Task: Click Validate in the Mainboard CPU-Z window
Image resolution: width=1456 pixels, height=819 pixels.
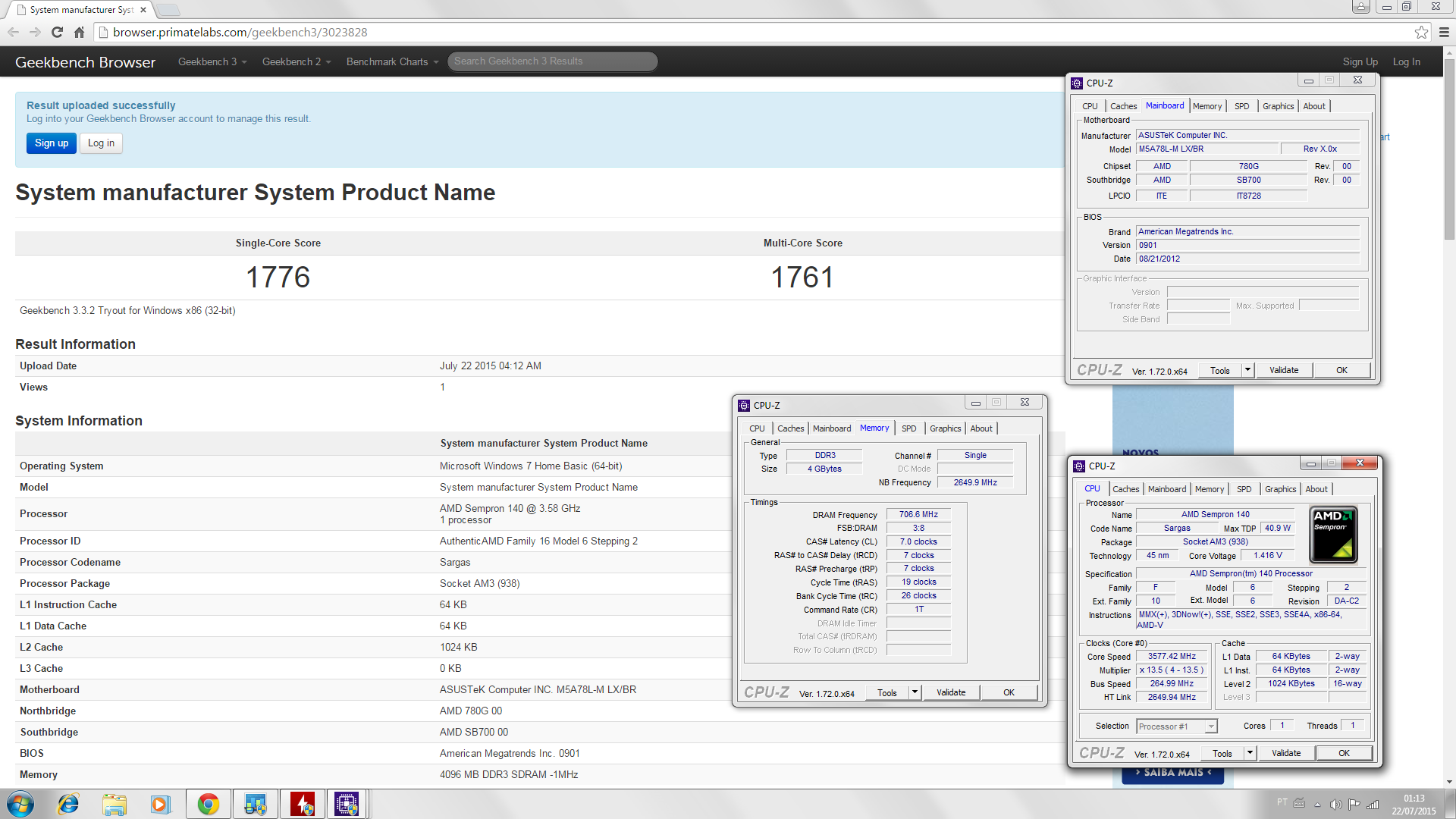Action: [x=1284, y=370]
